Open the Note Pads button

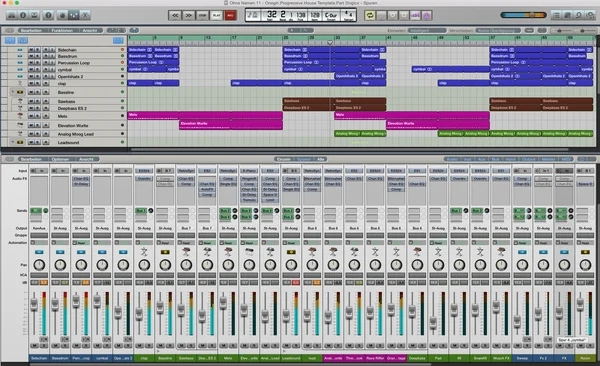567,15
